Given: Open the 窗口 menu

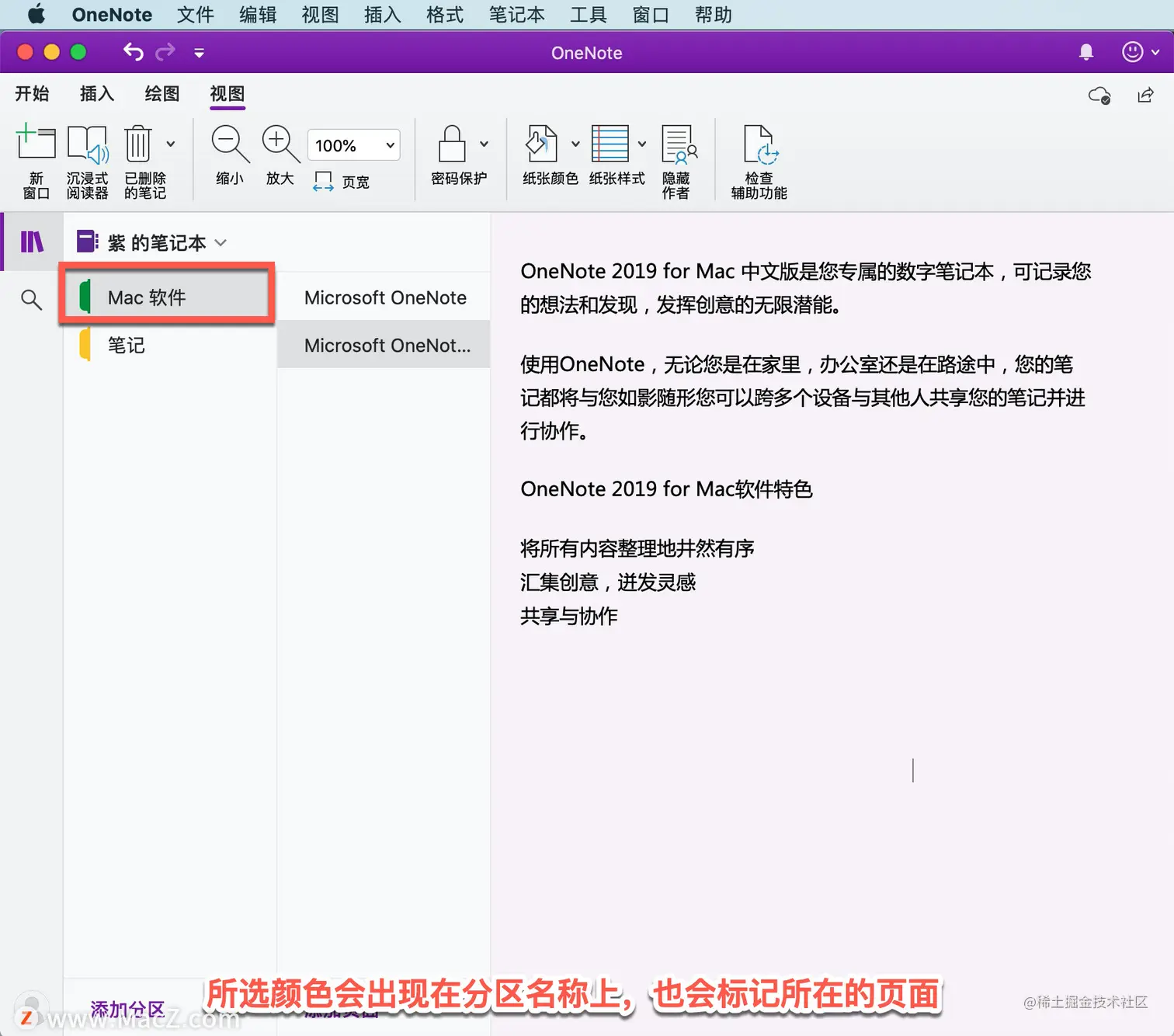Looking at the screenshot, I should (651, 15).
